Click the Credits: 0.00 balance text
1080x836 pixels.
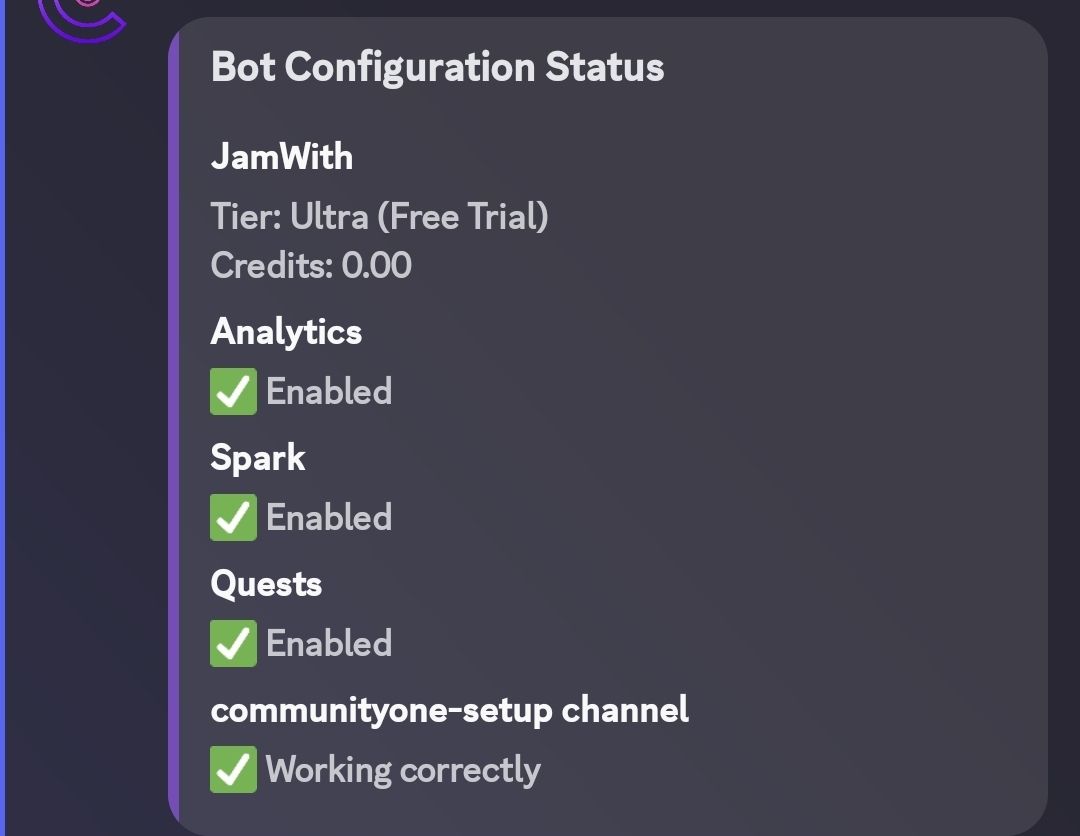[x=310, y=265]
